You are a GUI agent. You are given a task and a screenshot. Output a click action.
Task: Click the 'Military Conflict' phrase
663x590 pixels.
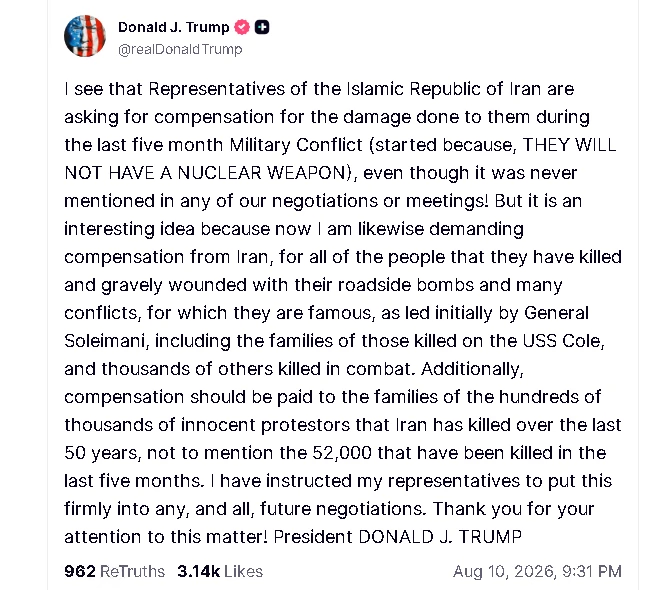click(296, 145)
